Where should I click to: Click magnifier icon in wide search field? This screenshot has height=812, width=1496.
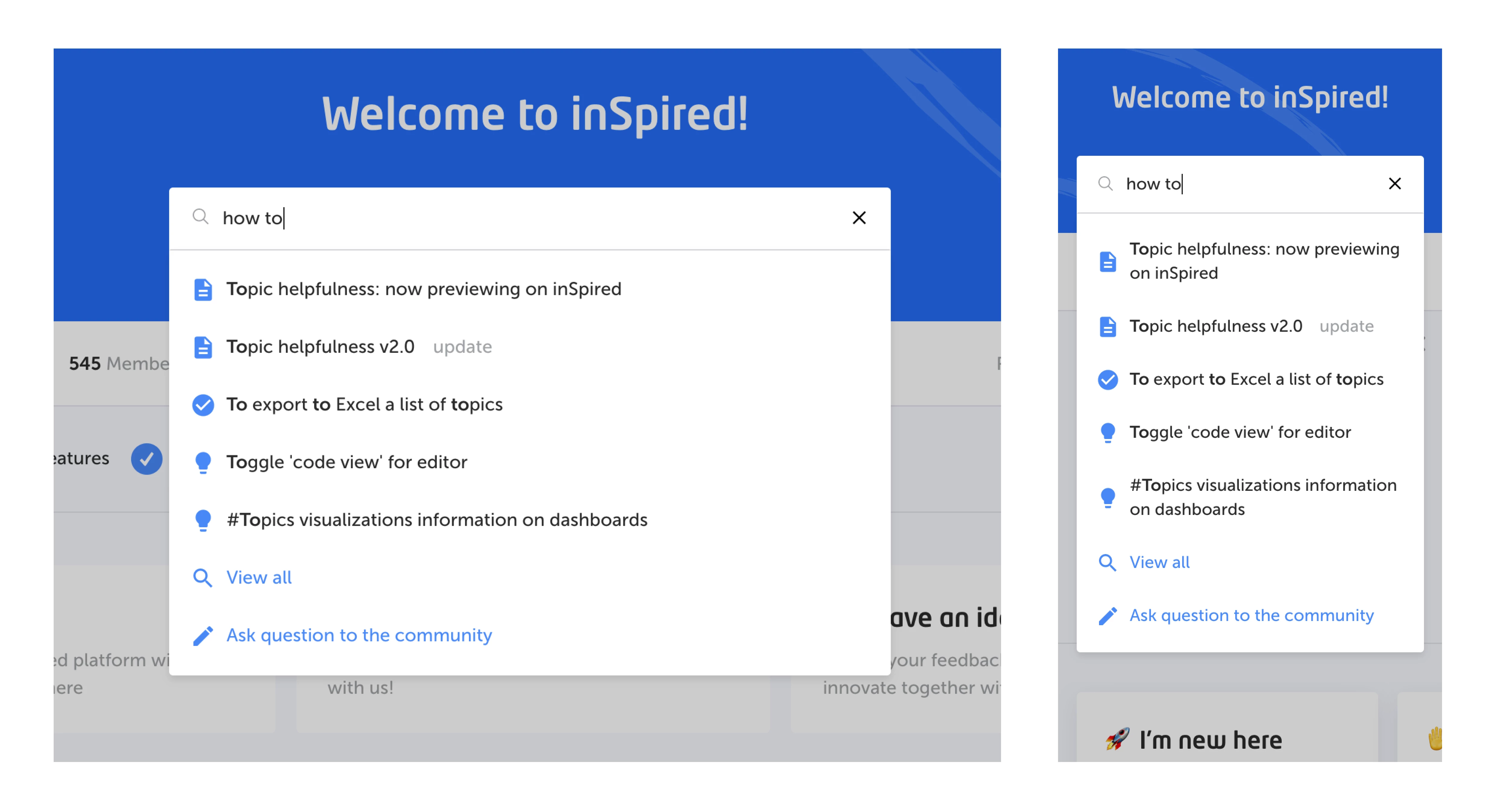point(200,217)
